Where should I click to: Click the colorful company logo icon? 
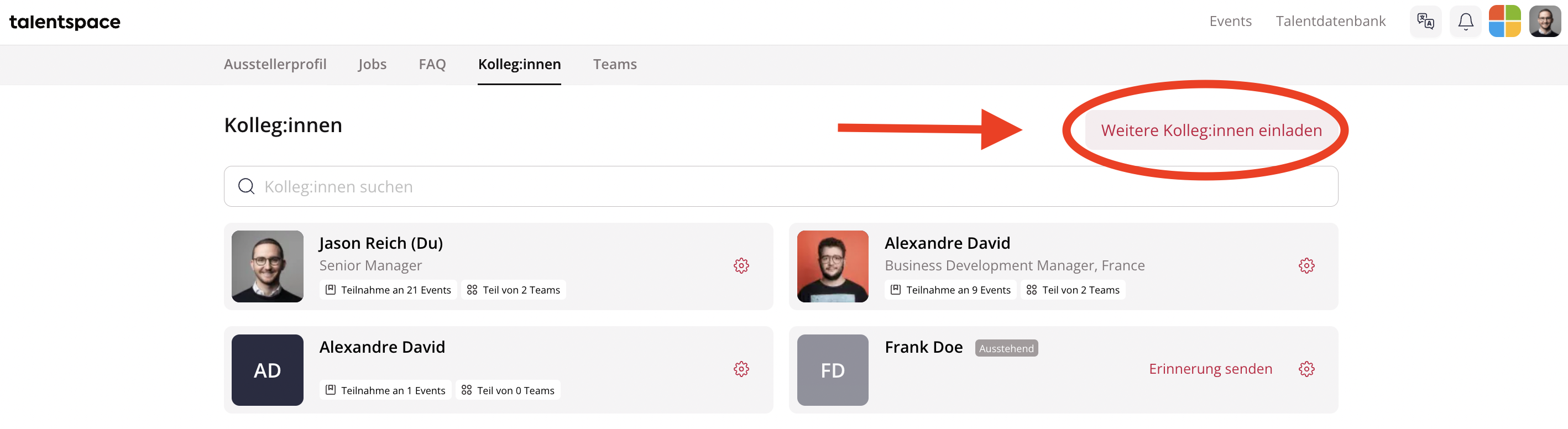(x=1504, y=22)
